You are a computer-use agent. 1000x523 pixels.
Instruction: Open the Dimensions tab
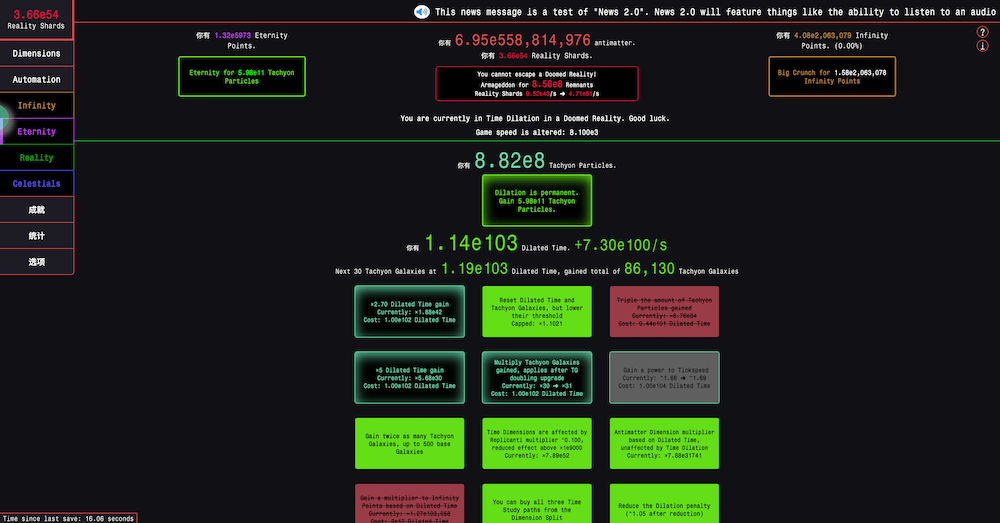(37, 54)
